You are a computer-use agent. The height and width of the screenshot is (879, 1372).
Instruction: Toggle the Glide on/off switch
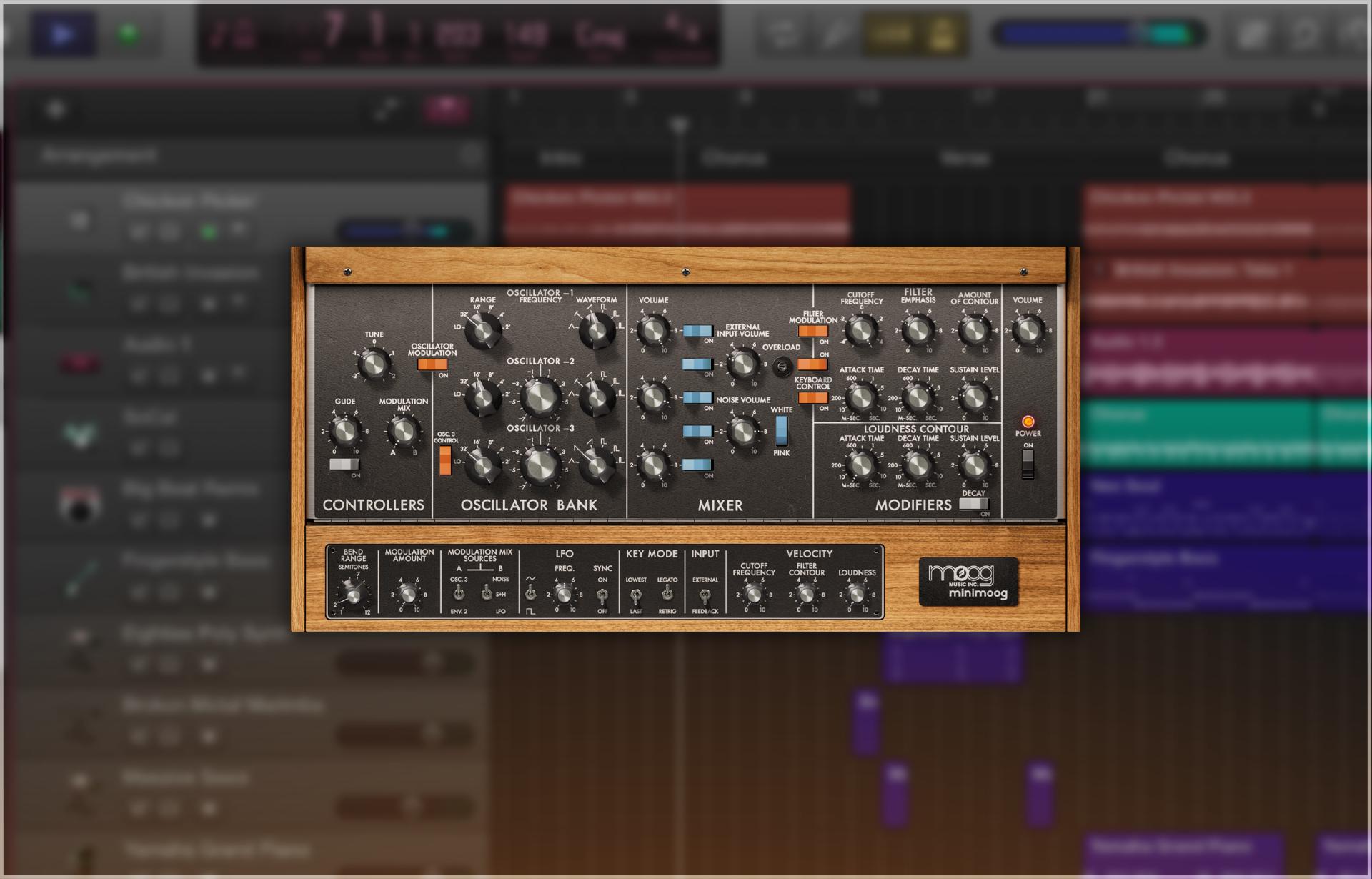pos(344,465)
